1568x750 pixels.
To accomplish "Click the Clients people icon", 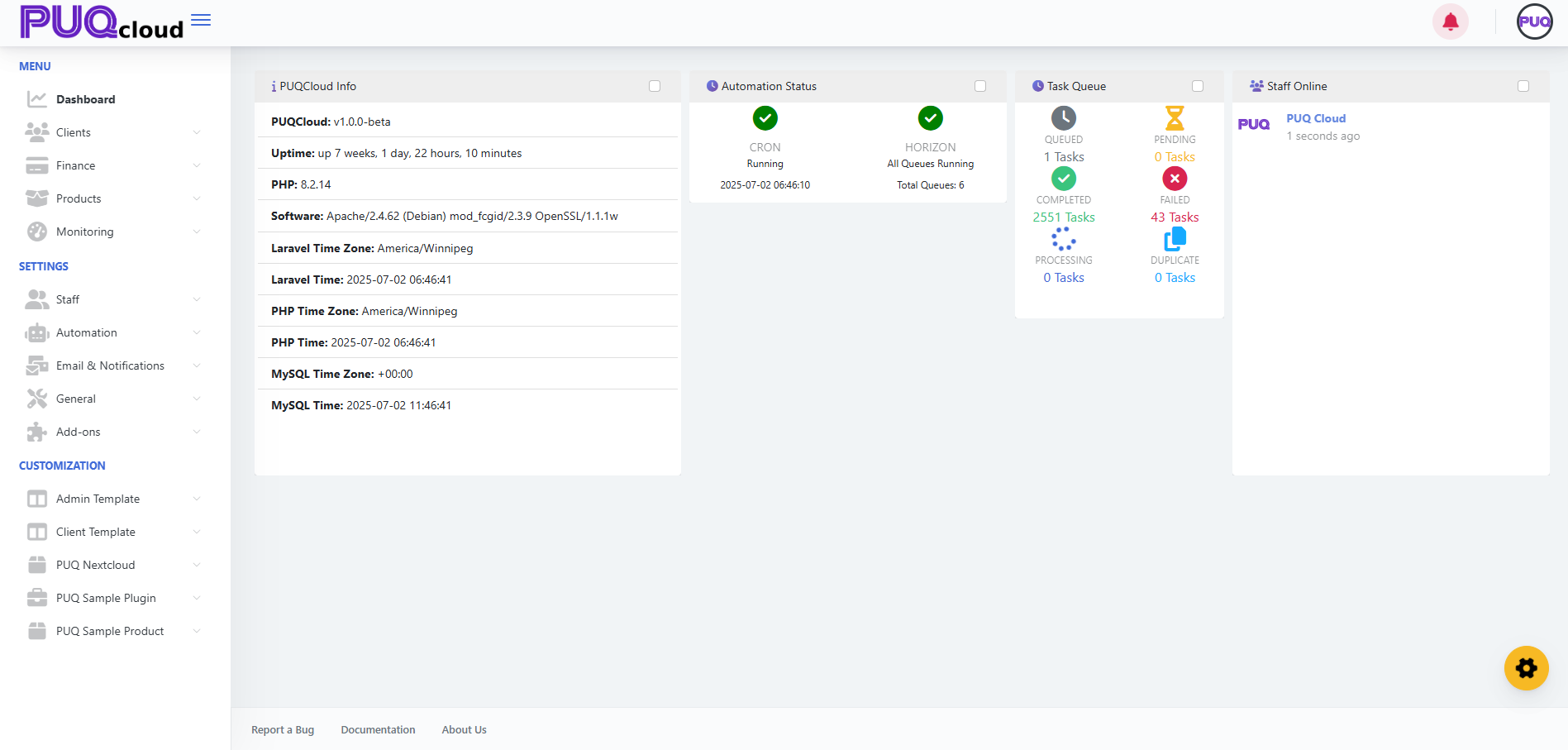I will click(37, 132).
